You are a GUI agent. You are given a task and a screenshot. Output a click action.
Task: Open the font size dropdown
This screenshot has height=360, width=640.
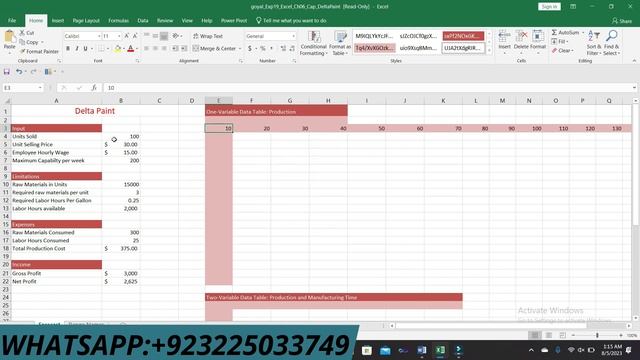tap(119, 36)
